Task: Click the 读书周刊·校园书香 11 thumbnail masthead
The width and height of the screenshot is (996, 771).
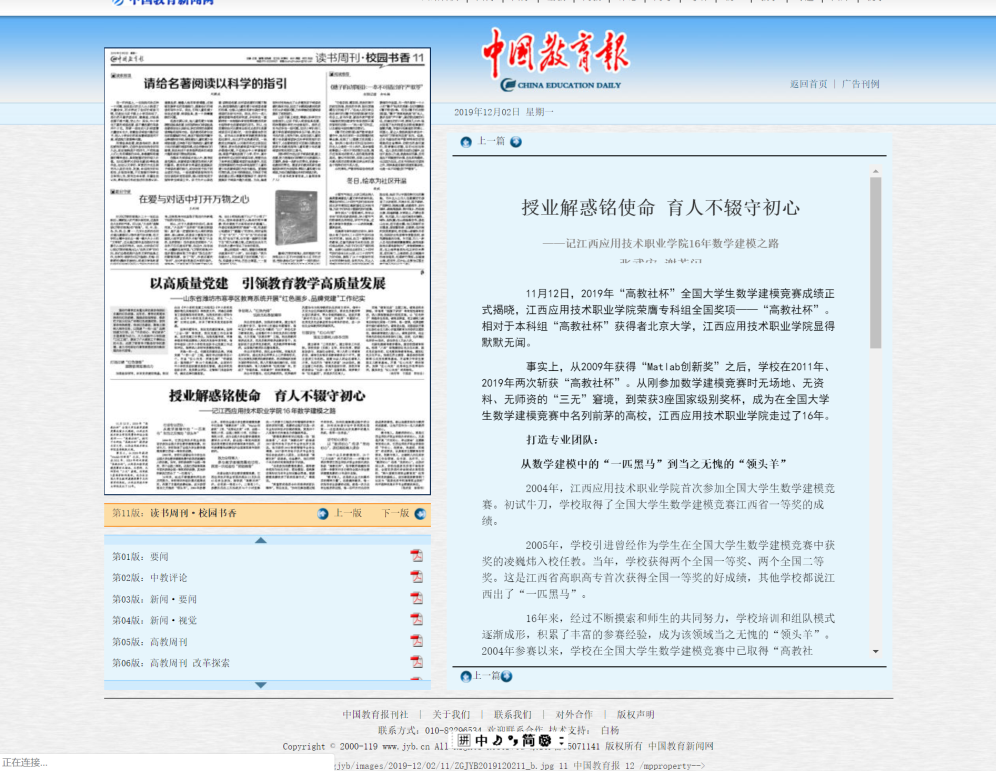Action: [370, 58]
